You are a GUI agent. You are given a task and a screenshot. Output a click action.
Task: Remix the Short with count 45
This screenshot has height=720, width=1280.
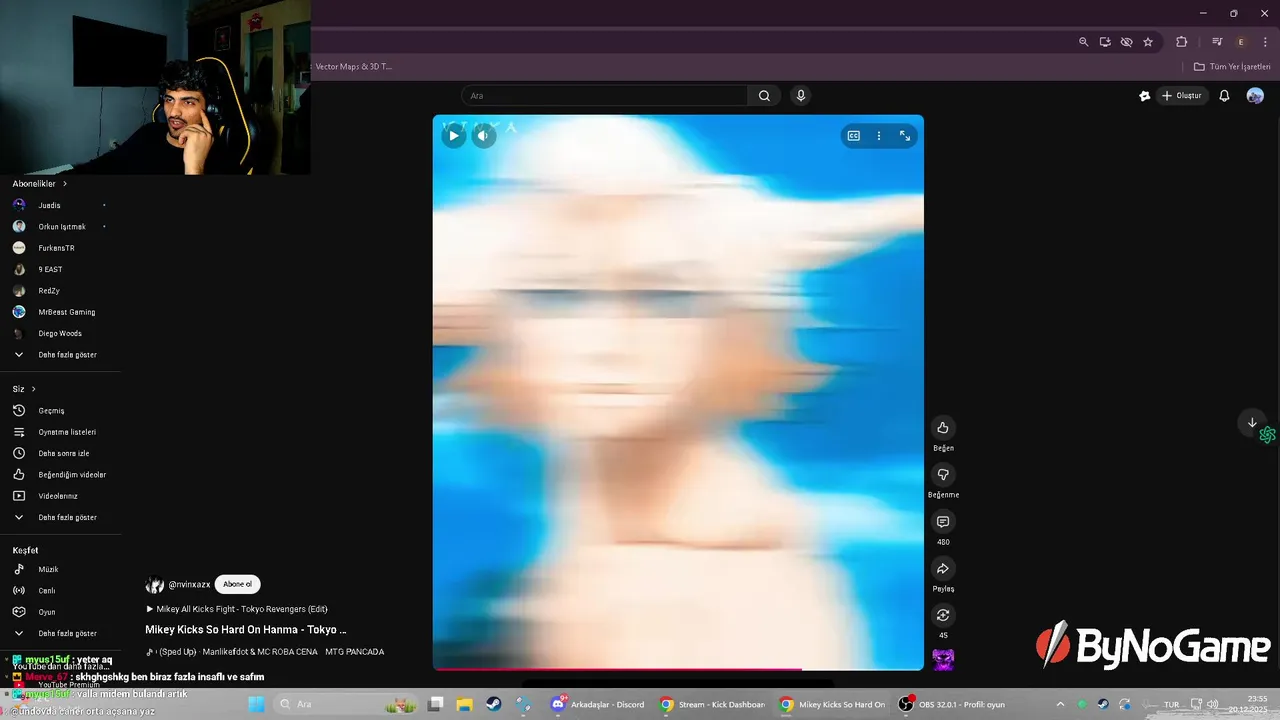coord(943,615)
